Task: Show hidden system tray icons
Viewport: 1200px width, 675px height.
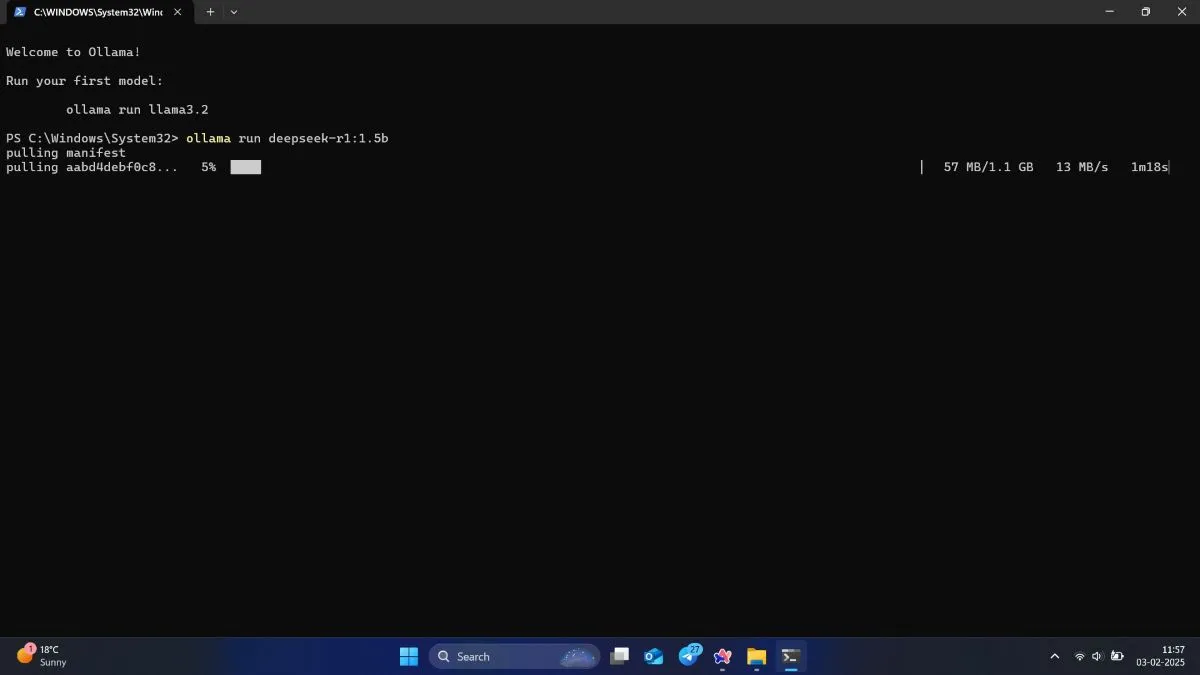Action: [1054, 656]
